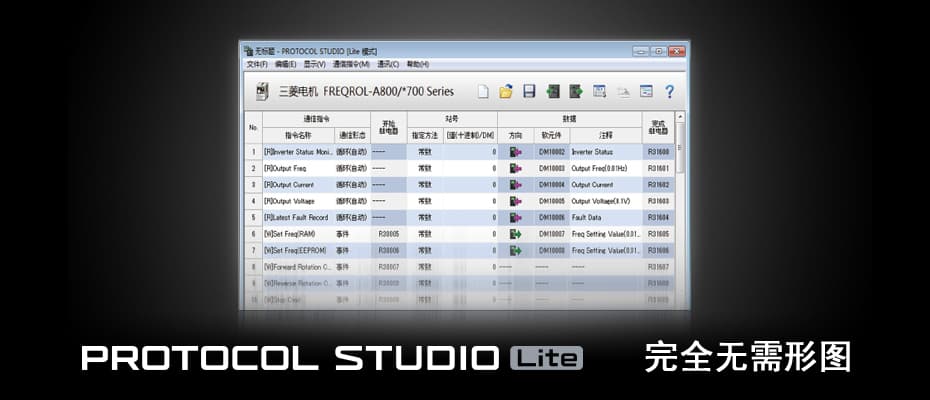Open the blue question mark help icon
This screenshot has width=930, height=400.
tap(669, 91)
